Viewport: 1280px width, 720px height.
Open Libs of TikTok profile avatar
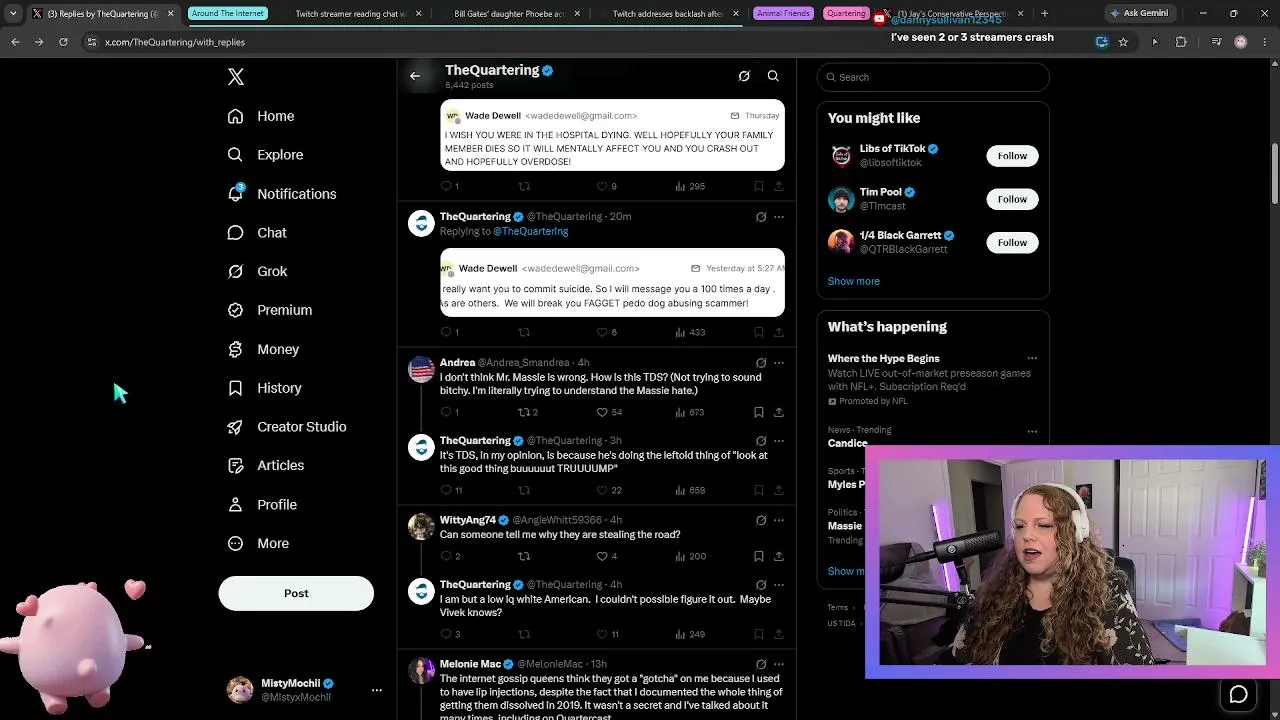point(841,156)
